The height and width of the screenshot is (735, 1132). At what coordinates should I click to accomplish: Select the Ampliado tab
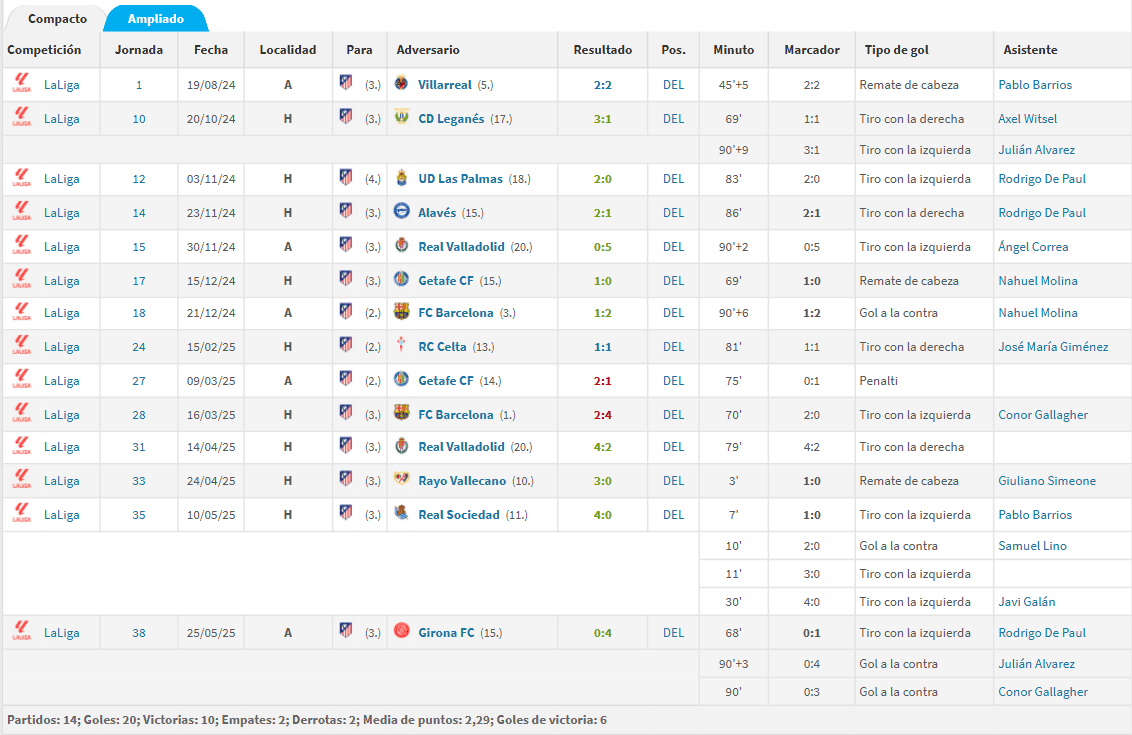156,19
